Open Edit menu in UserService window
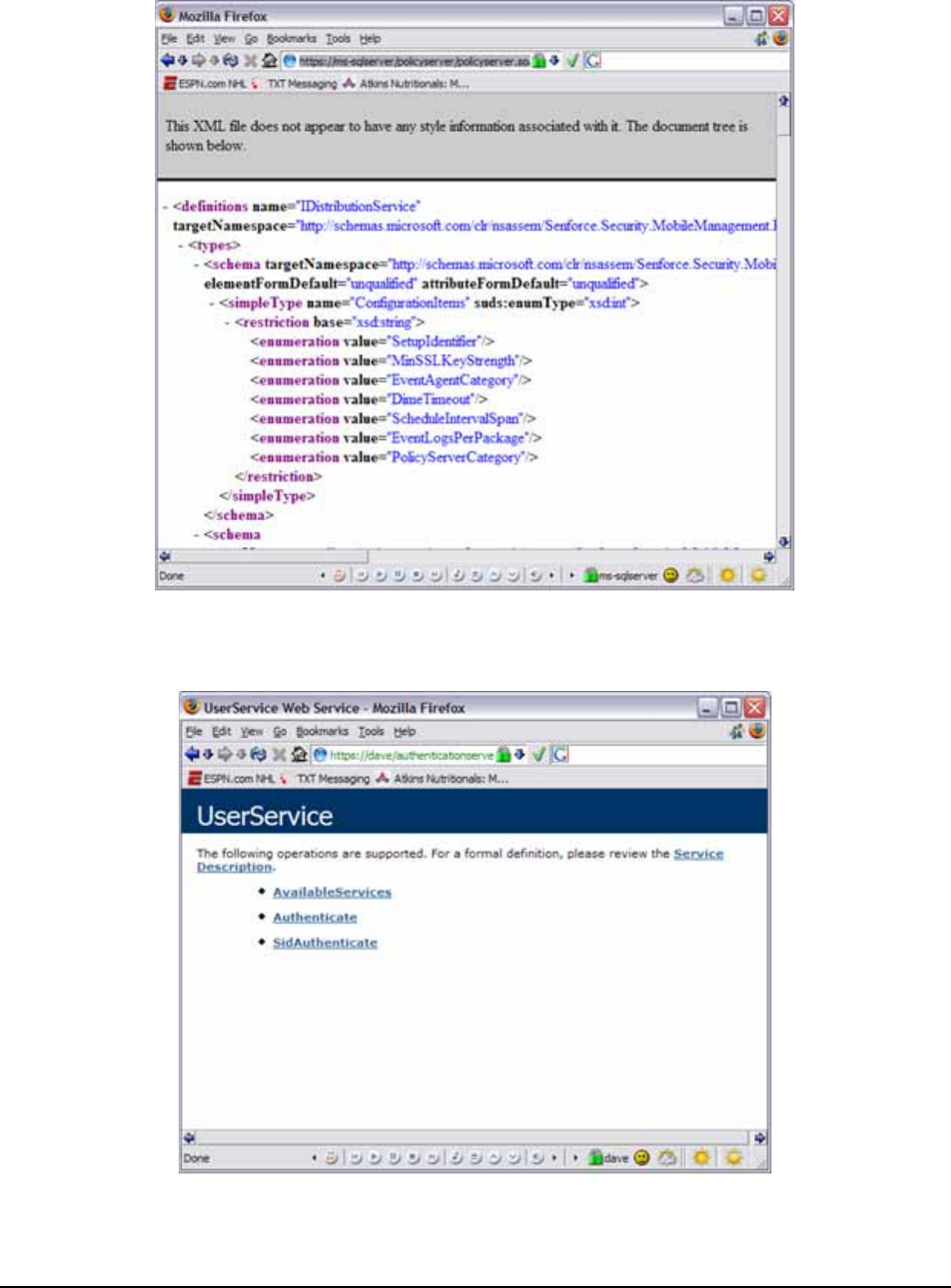This screenshot has height=1288, width=951. pos(221,732)
